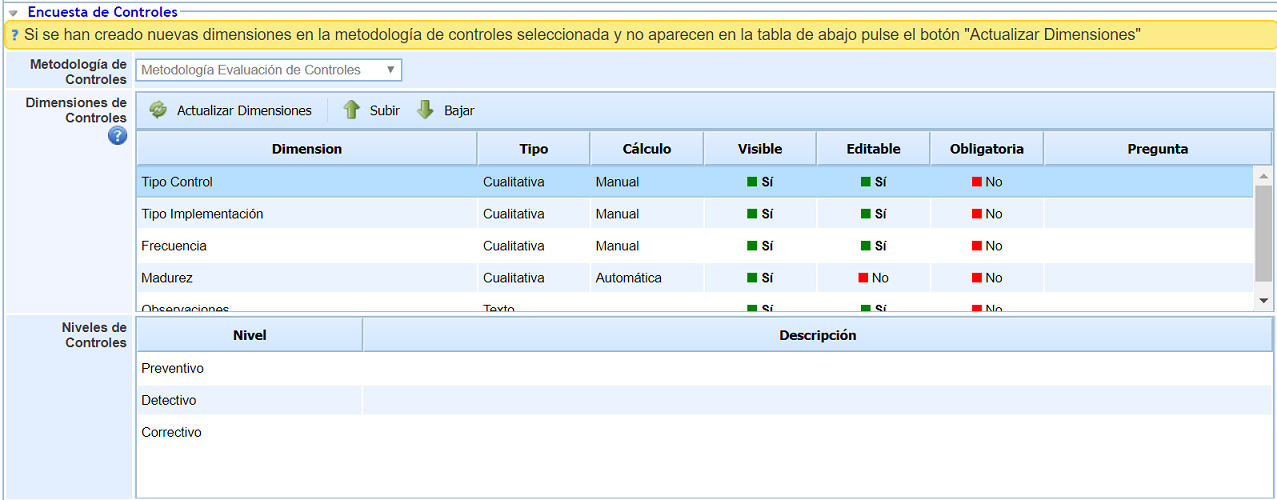Sort by the Dimension column header
The width and height of the screenshot is (1277, 500).
[306, 149]
